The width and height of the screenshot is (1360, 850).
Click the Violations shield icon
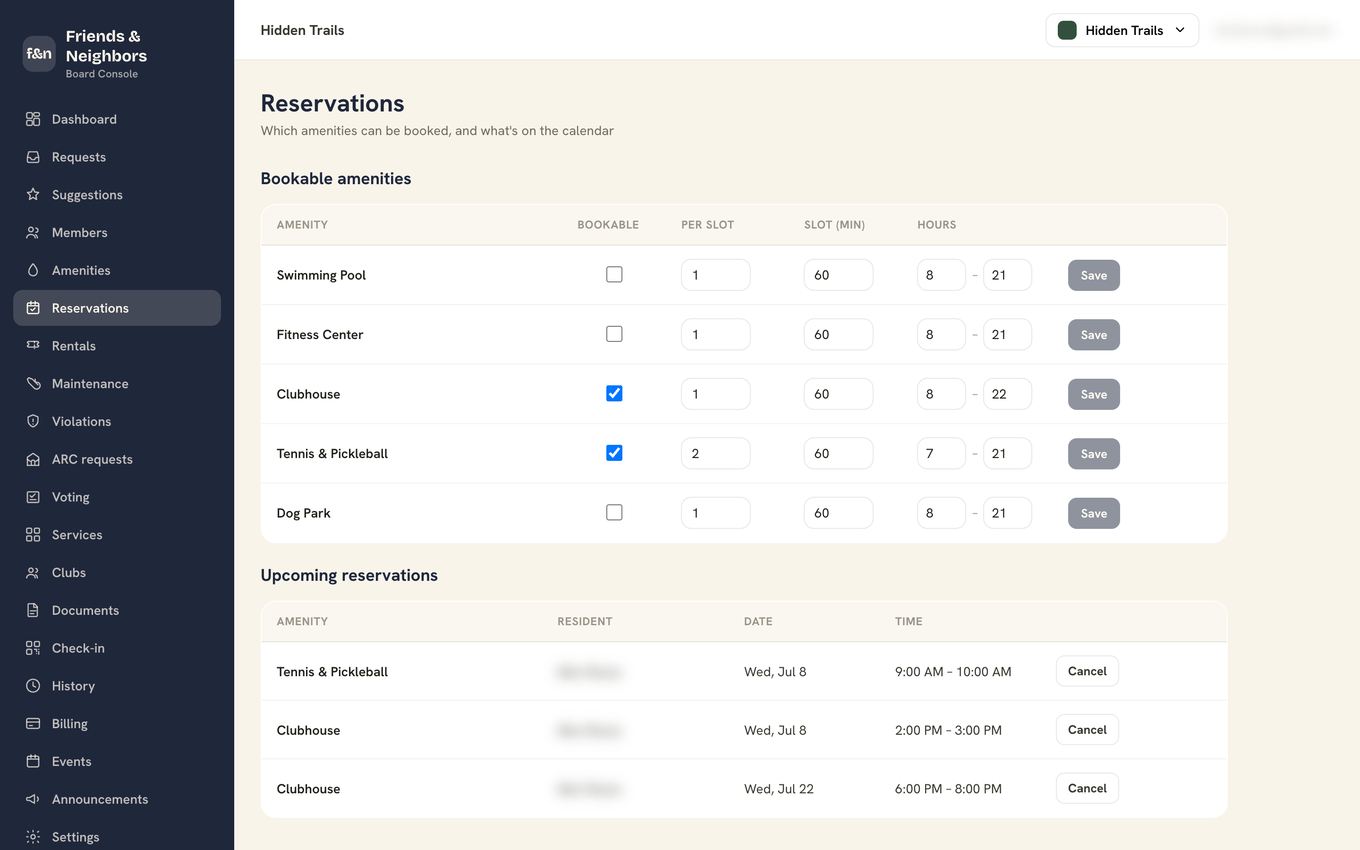click(x=33, y=422)
